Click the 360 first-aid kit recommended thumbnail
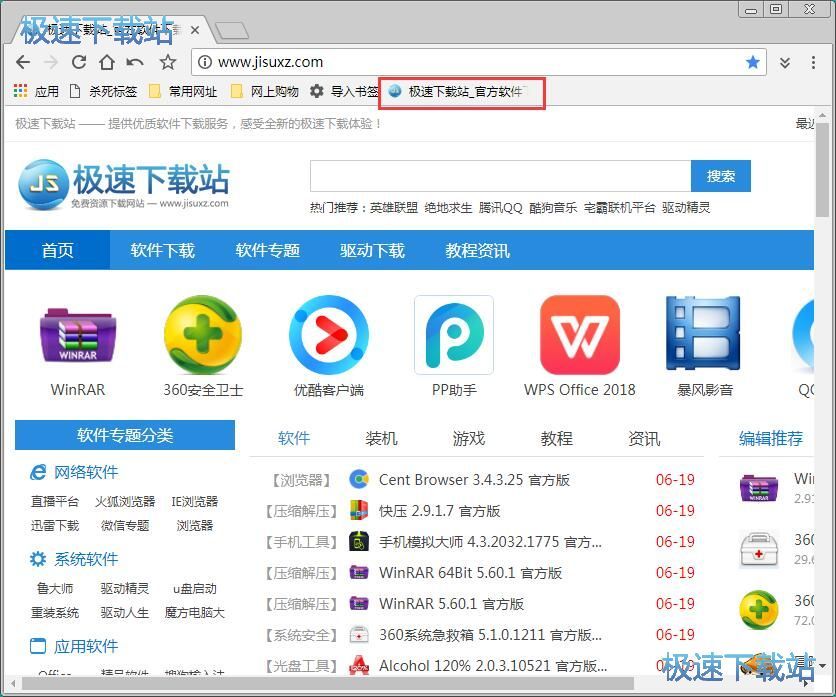This screenshot has width=836, height=697. pos(759,549)
